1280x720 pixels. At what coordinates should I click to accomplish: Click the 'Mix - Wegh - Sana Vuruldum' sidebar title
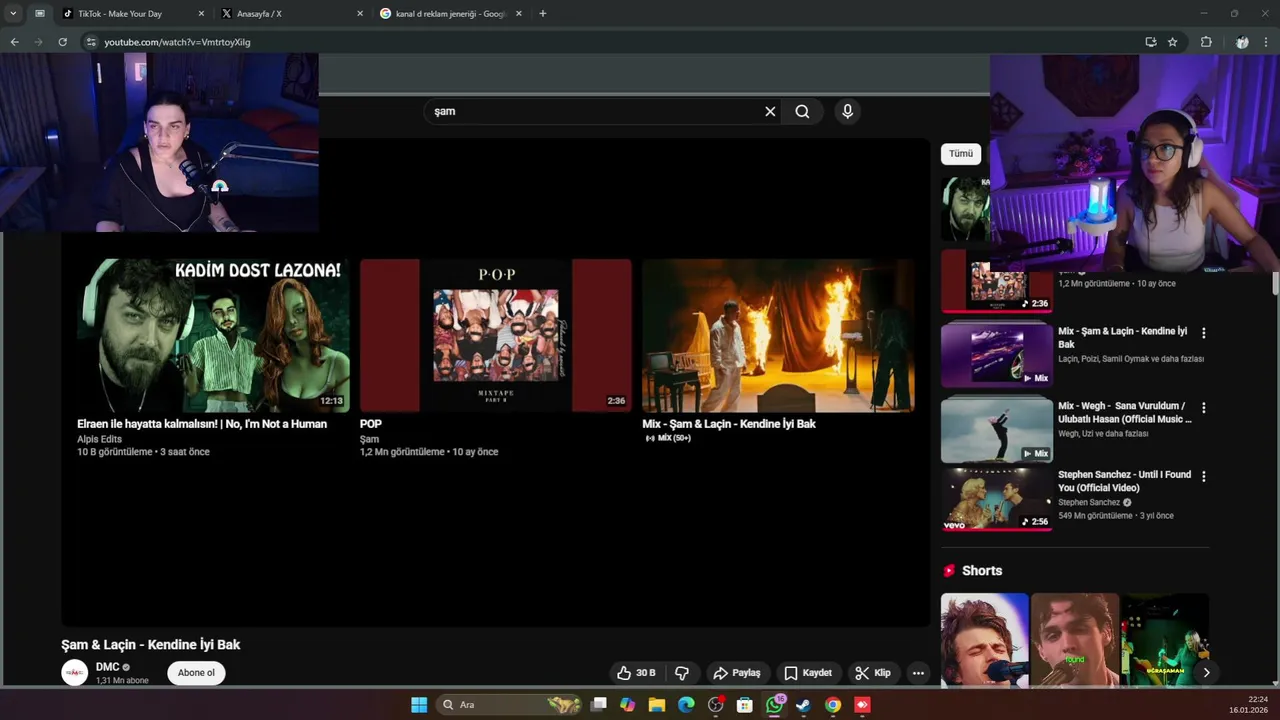pyautogui.click(x=1124, y=413)
